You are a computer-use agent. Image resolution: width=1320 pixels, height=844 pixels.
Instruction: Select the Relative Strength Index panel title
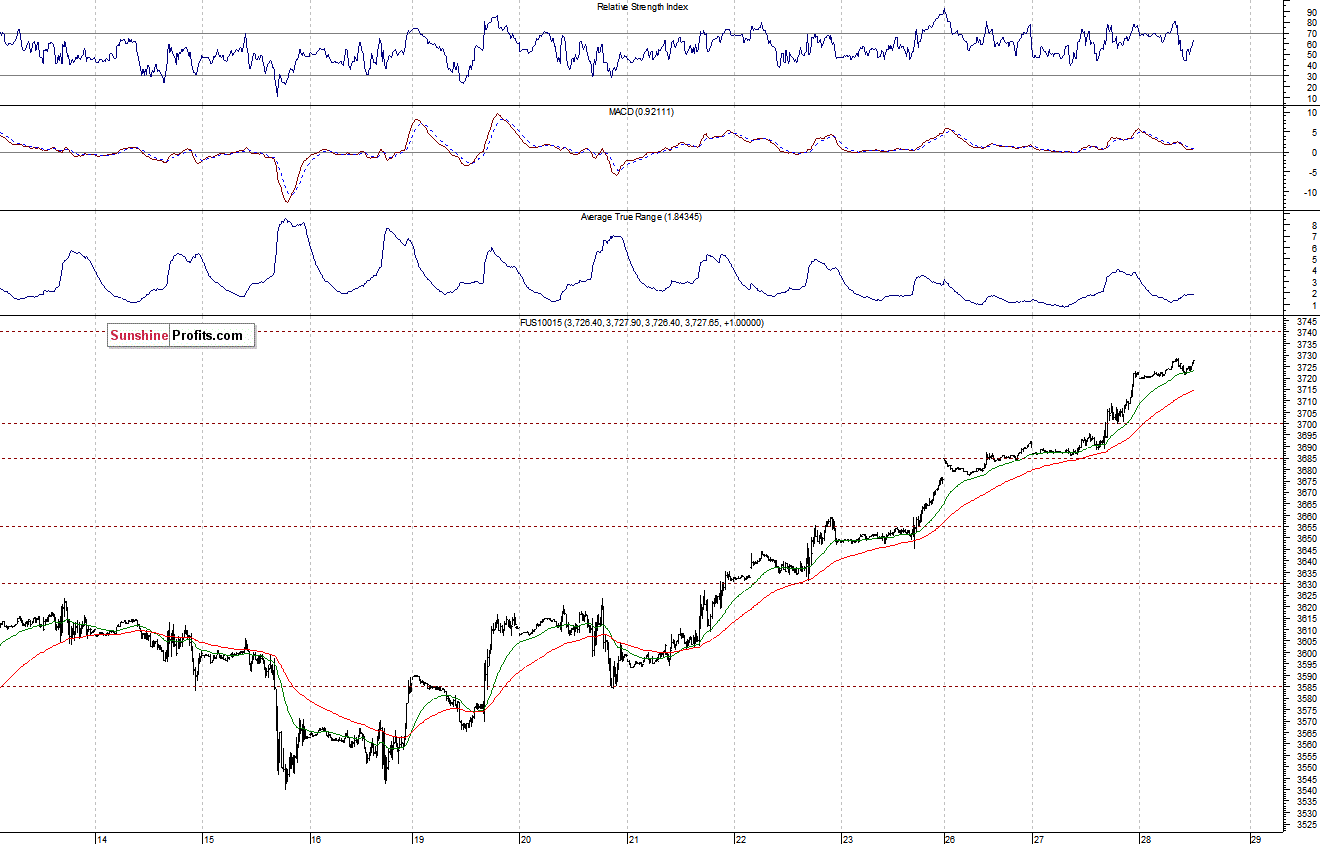pos(642,6)
